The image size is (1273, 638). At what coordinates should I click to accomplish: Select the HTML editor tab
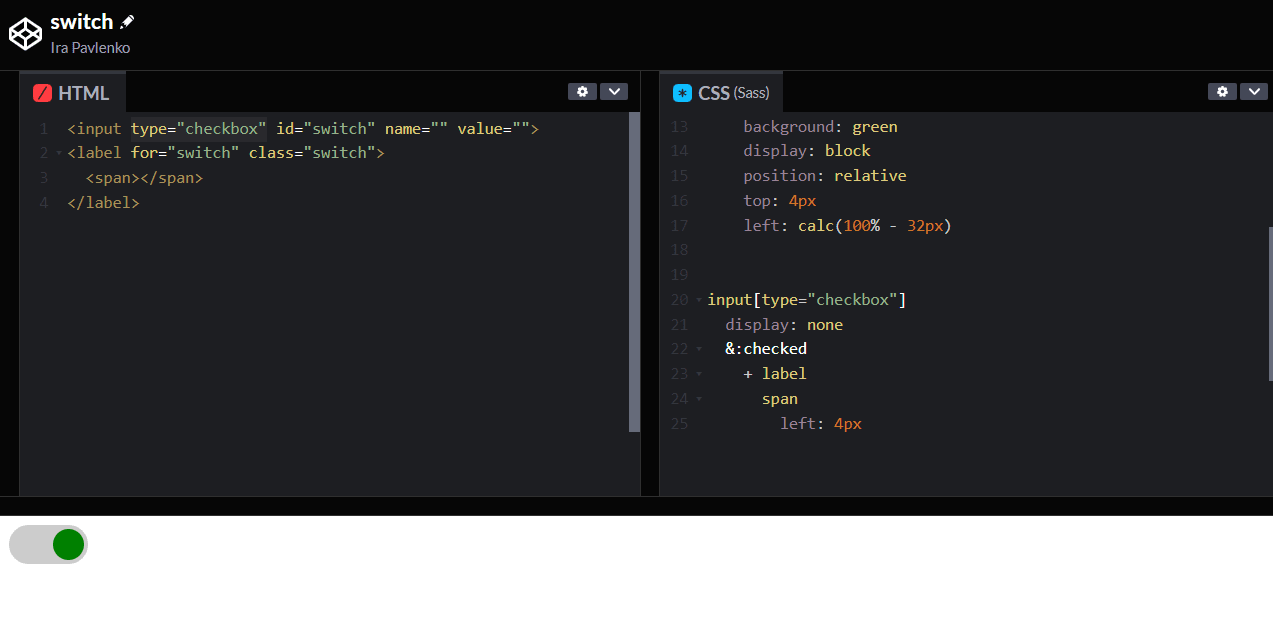73,93
